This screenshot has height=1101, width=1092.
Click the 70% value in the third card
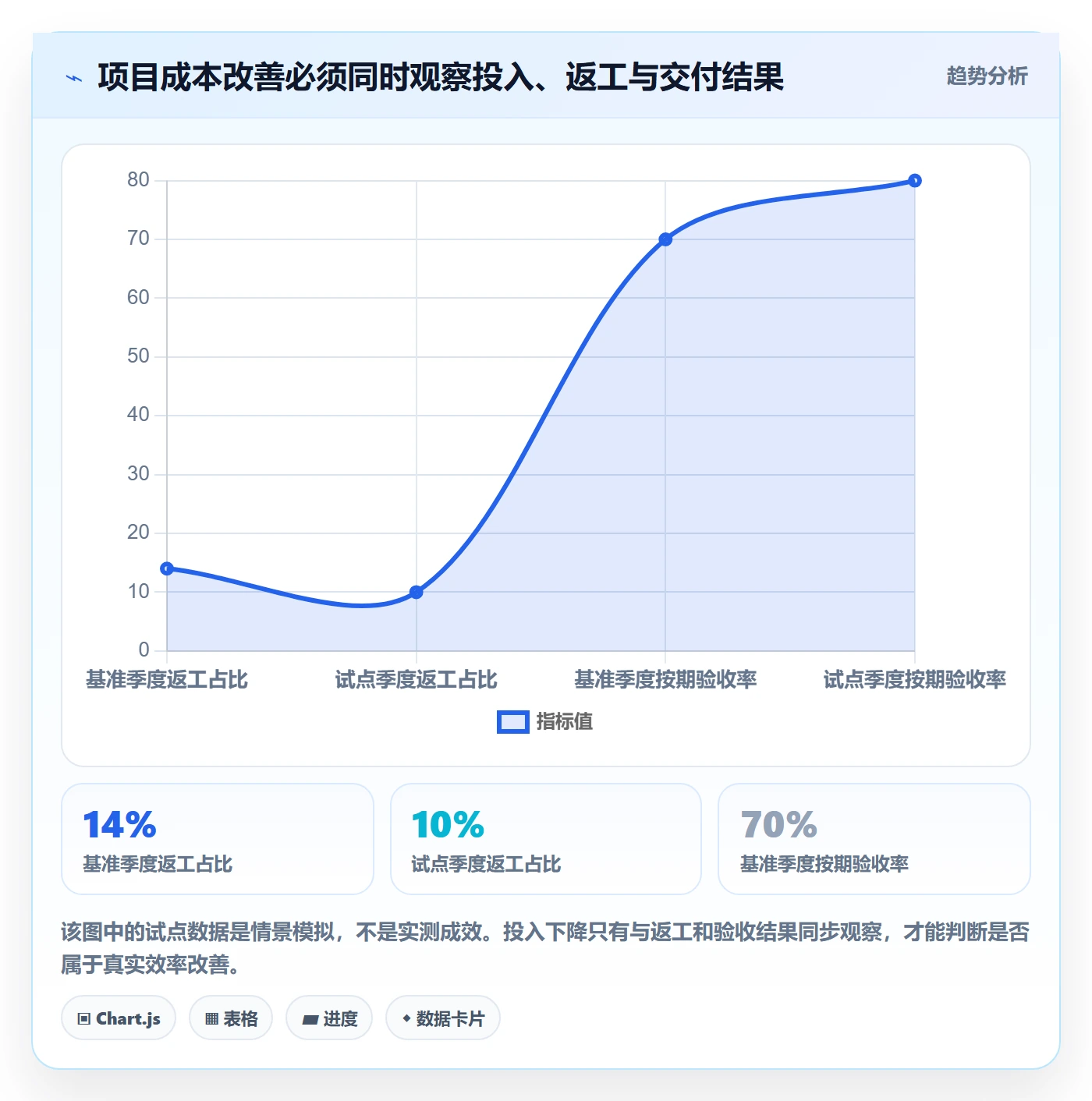(x=779, y=825)
